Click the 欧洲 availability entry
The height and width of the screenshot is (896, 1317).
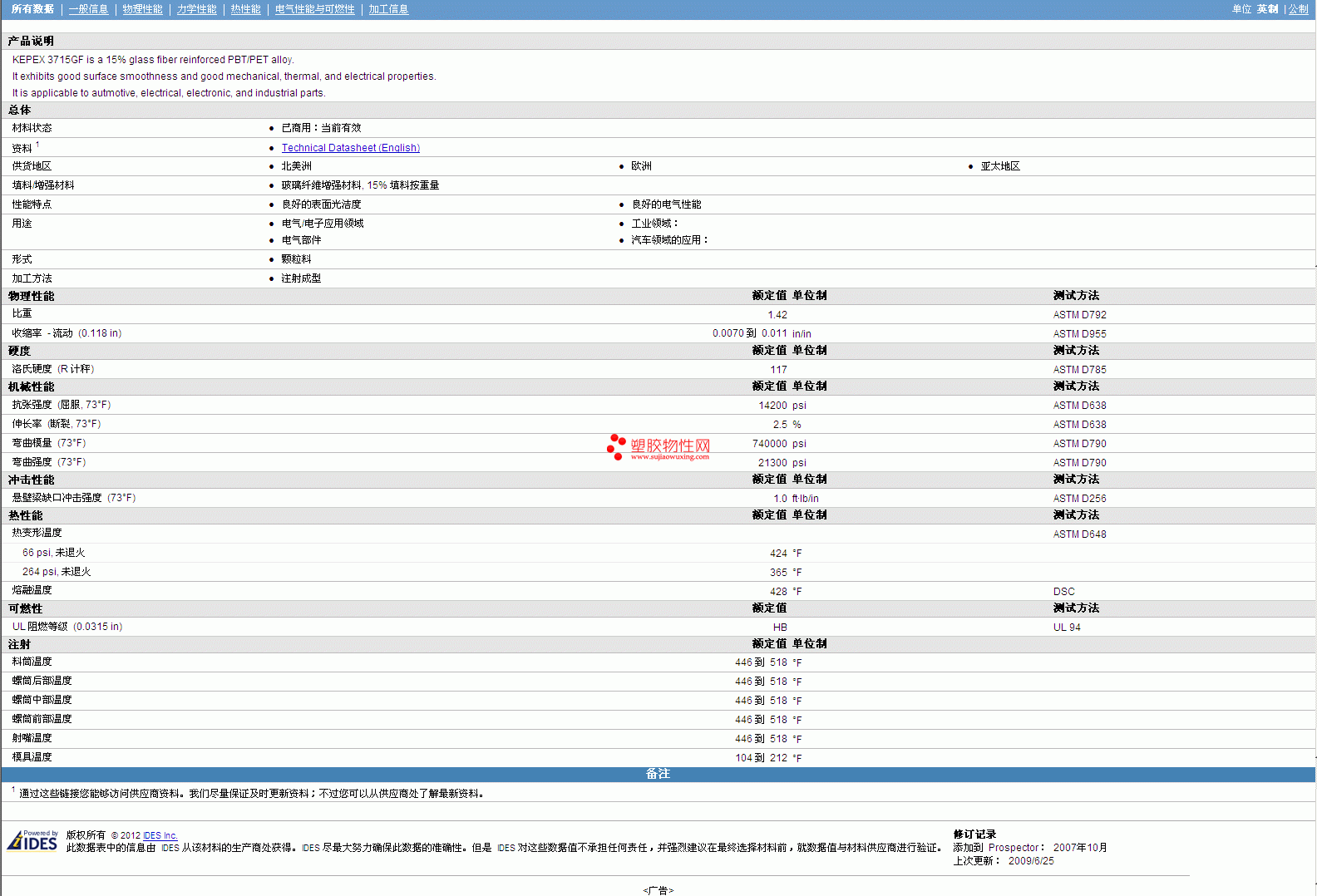[641, 166]
